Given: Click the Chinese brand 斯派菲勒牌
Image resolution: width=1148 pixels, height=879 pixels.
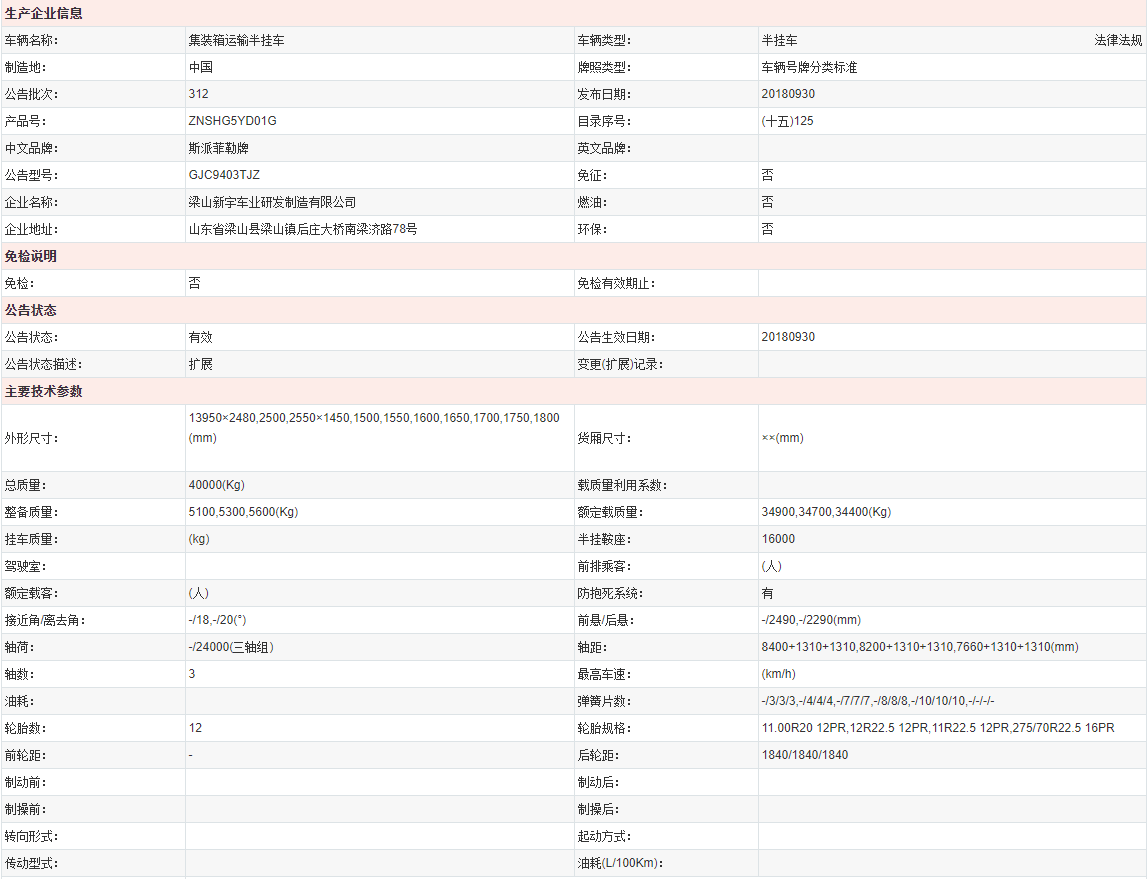Looking at the screenshot, I should pos(219,148).
